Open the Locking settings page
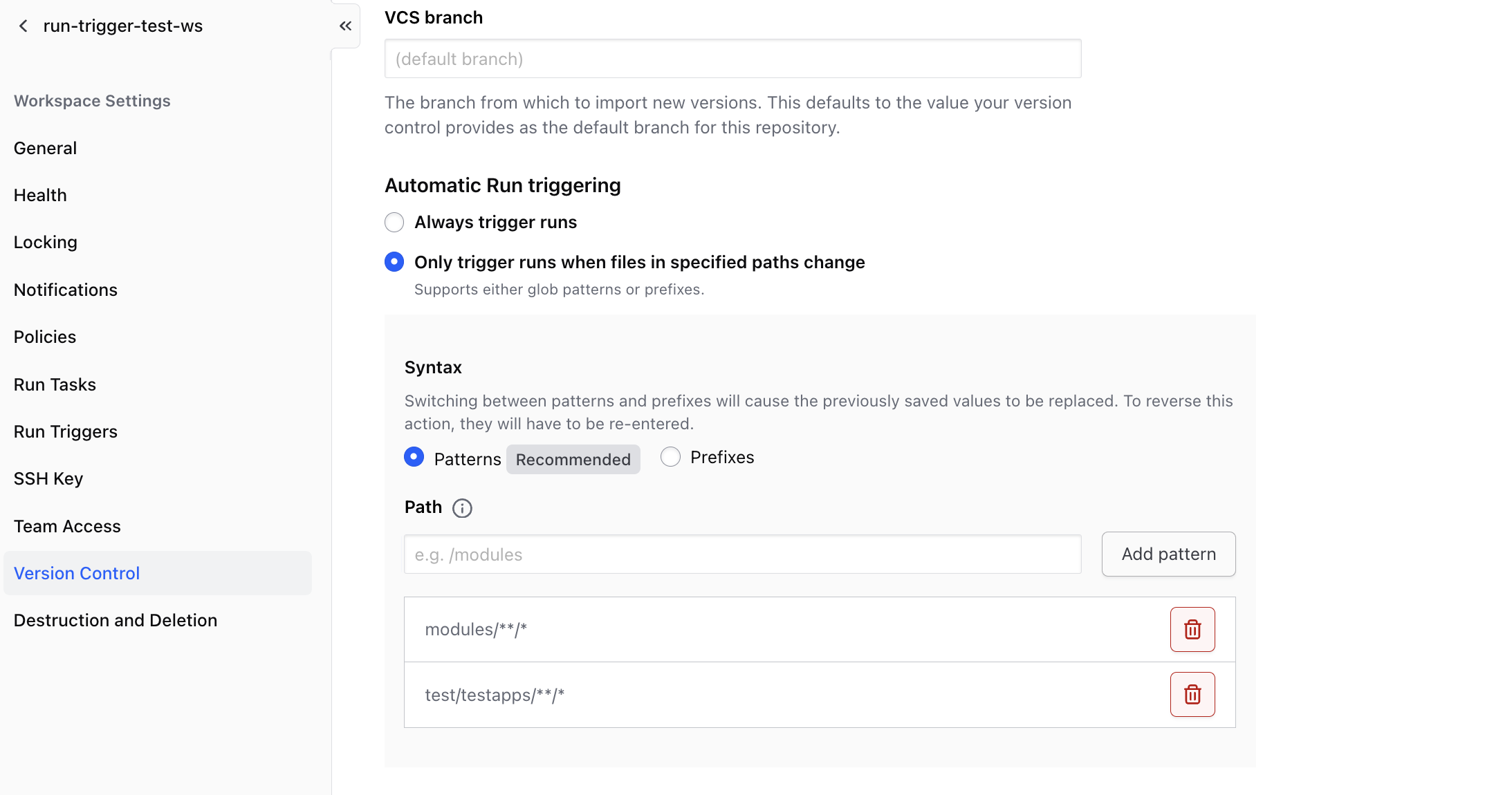1512x795 pixels. point(46,242)
